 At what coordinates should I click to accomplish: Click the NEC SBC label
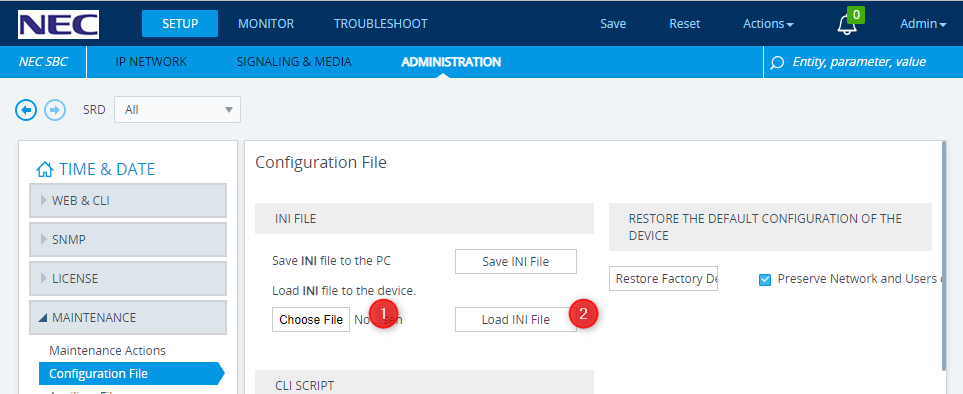click(43, 61)
